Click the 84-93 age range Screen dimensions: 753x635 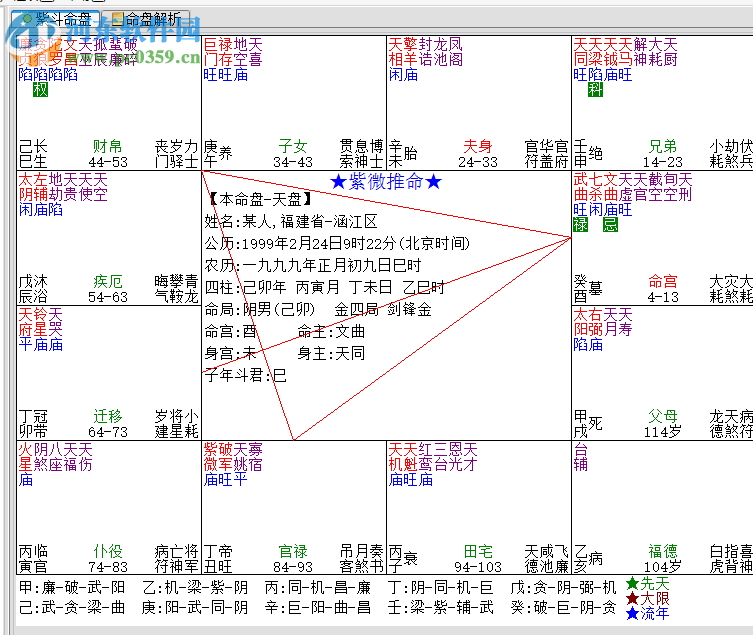coord(293,567)
